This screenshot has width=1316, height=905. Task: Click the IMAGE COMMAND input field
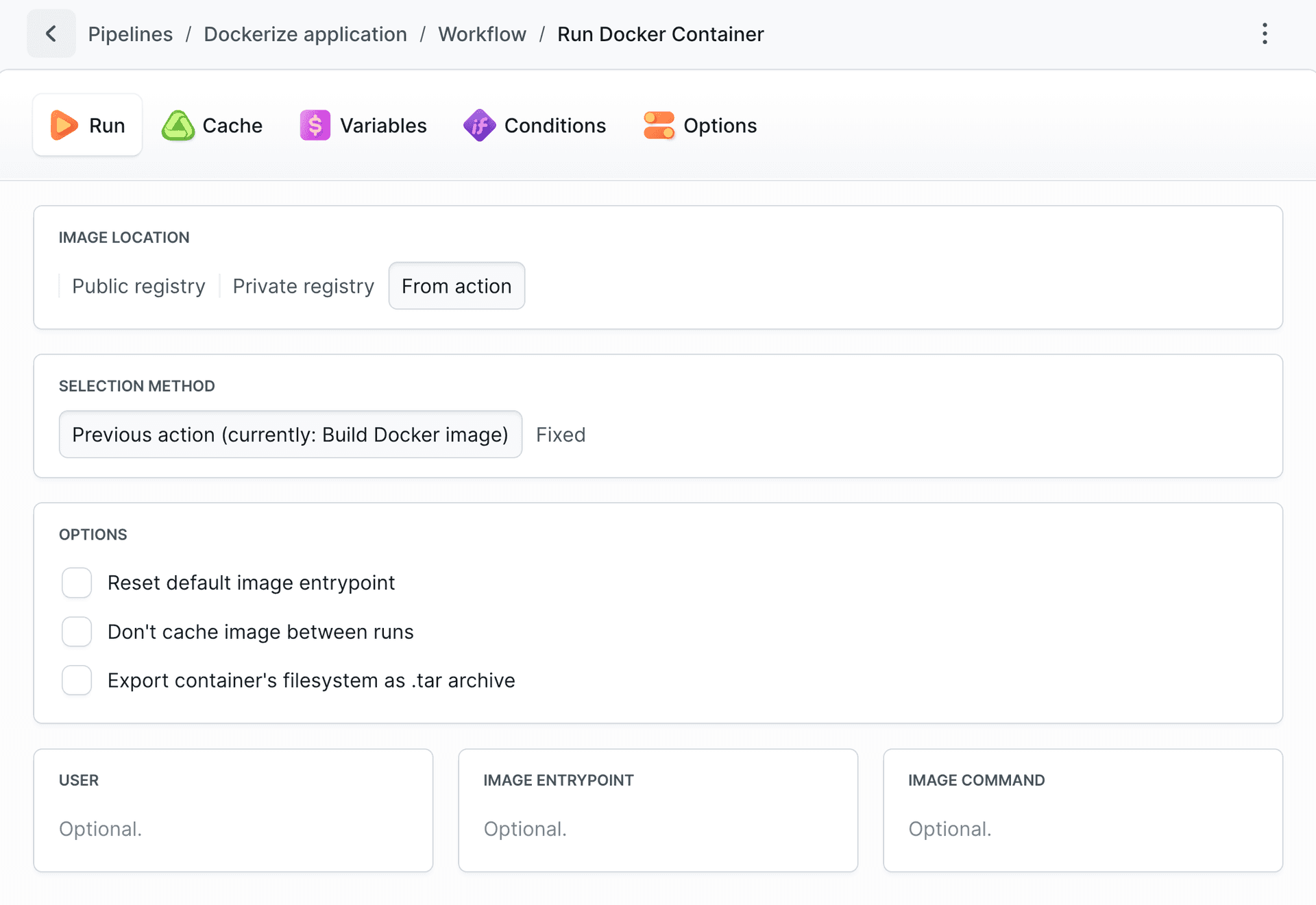tap(1083, 829)
